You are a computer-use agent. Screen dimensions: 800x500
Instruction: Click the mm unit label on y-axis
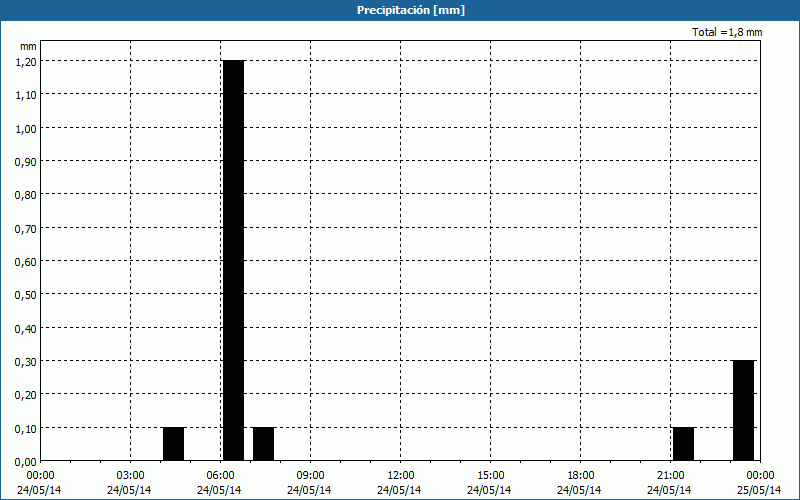pos(28,46)
